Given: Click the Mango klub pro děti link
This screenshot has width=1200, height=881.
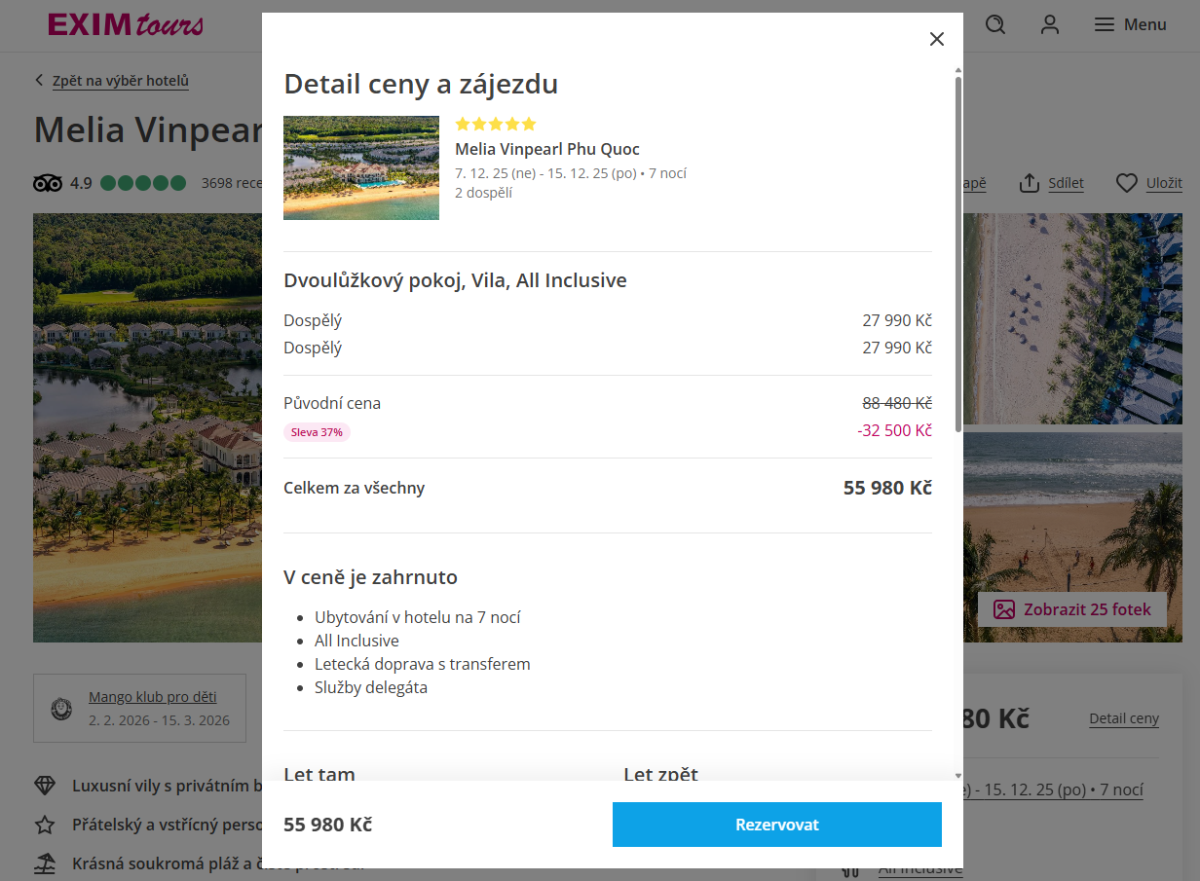Looking at the screenshot, I should (x=152, y=697).
